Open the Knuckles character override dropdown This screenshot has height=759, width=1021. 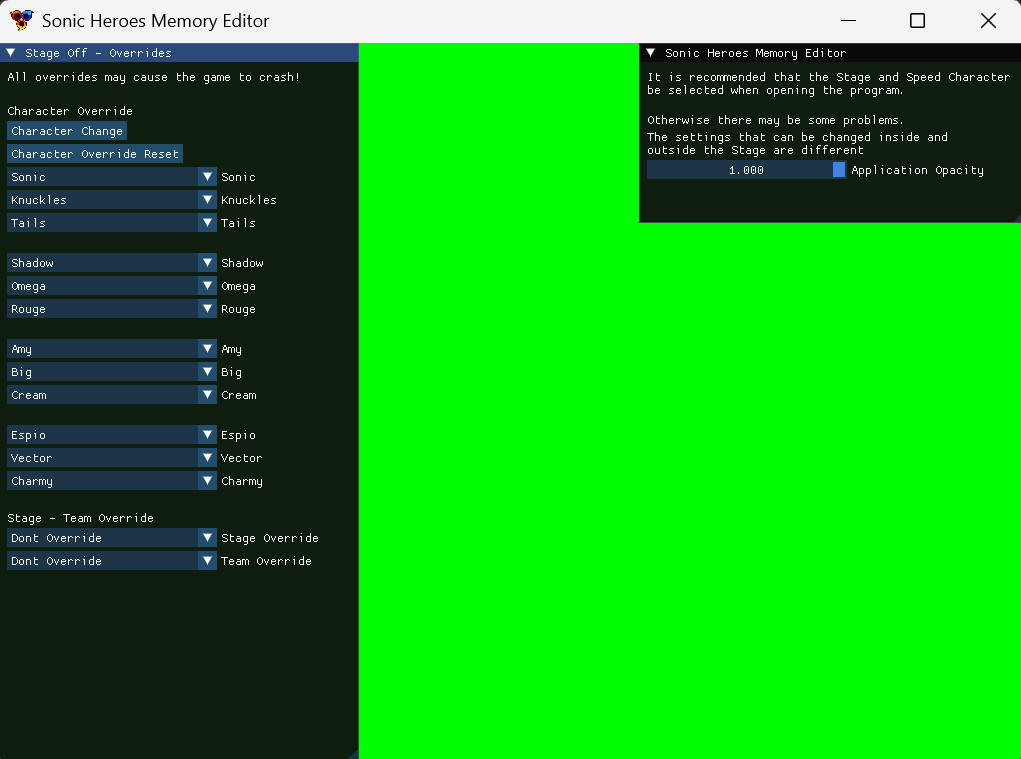[207, 199]
